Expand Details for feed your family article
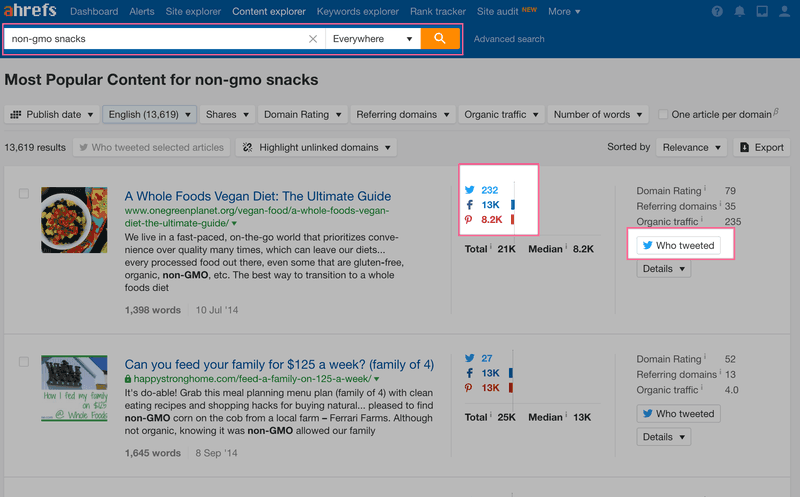 664,437
